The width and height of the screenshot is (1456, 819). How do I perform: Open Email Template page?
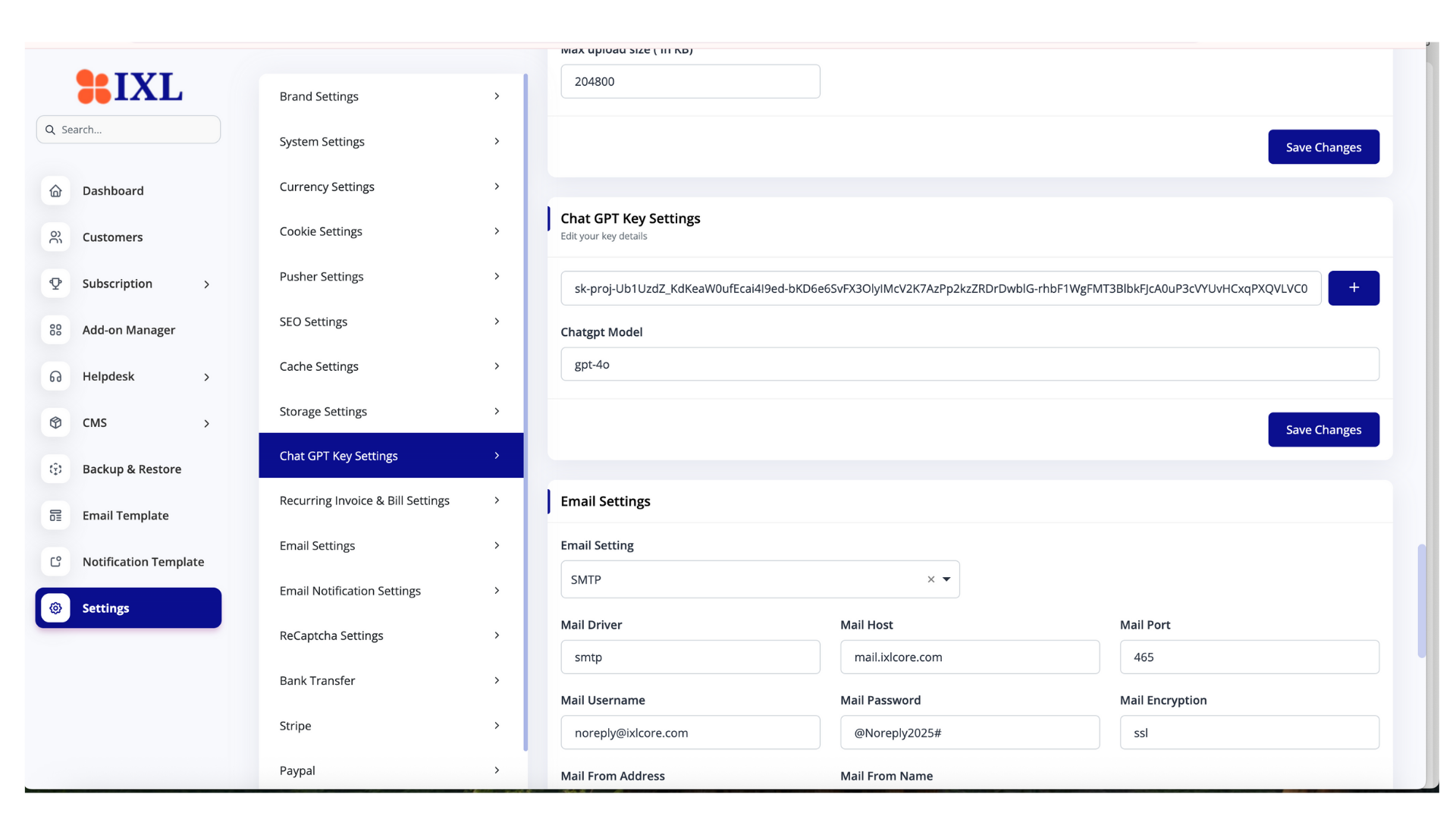(128, 516)
